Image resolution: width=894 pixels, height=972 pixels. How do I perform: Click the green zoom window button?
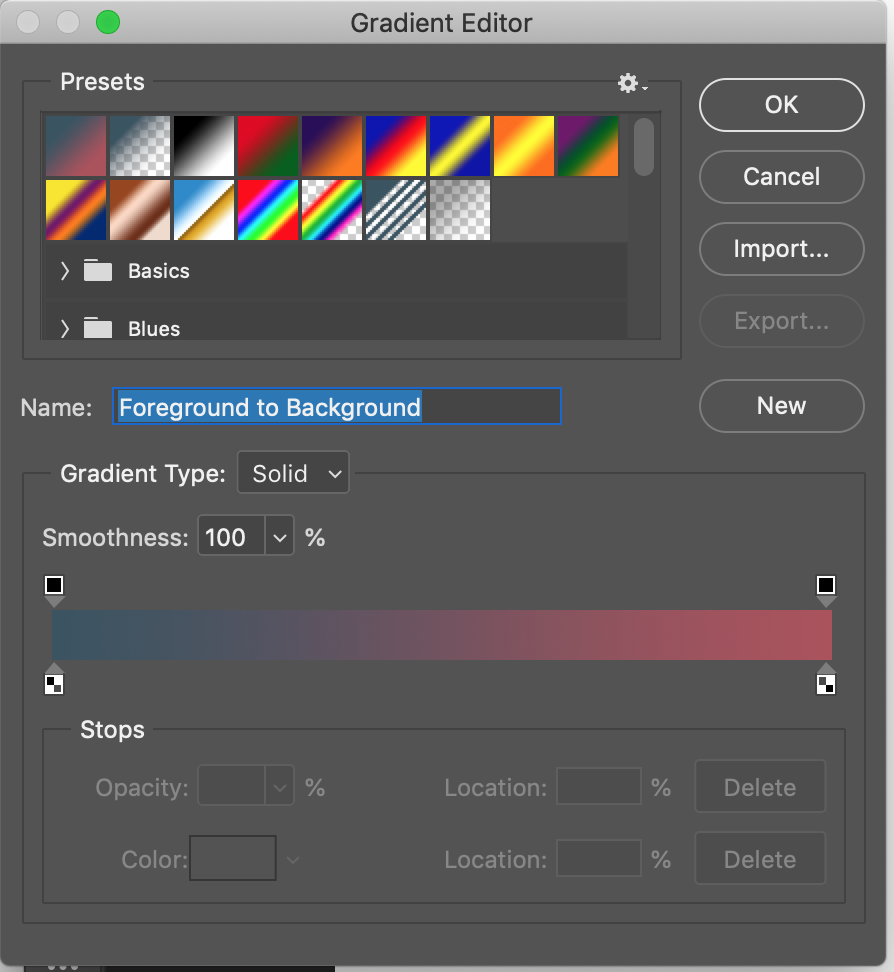pos(108,22)
